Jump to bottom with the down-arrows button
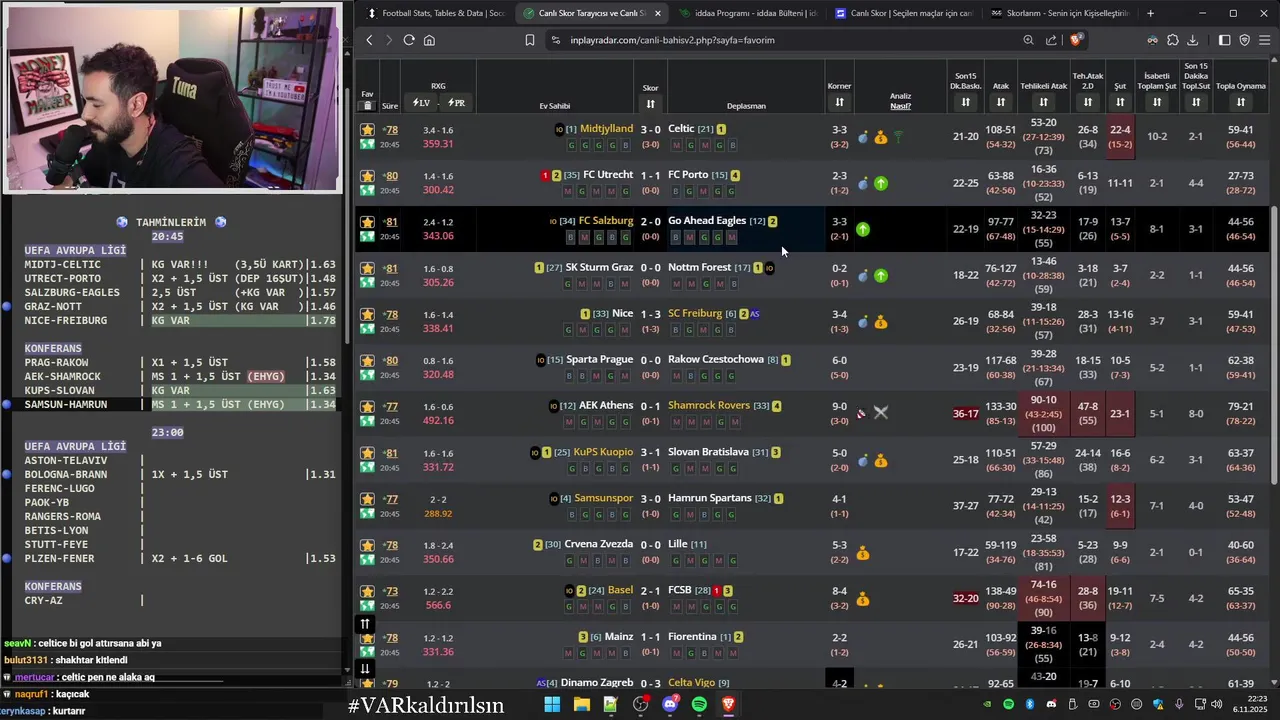1280x720 pixels. [x=365, y=668]
